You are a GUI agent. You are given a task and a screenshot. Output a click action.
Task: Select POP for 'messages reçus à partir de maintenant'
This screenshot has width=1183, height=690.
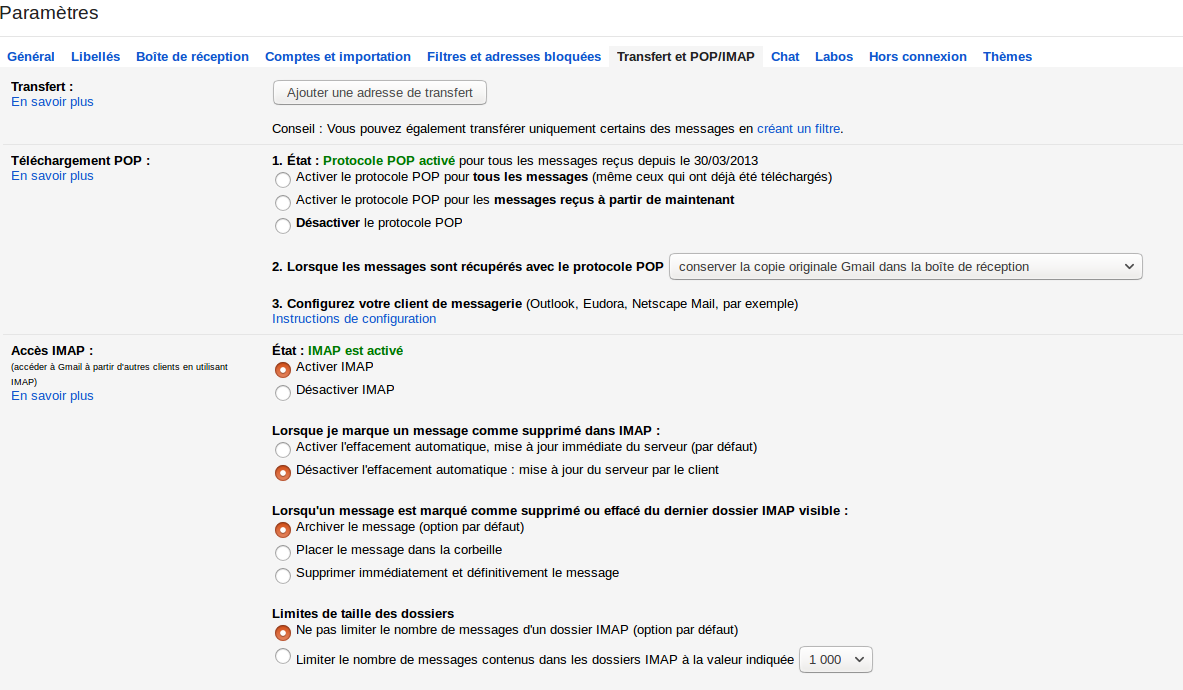283,202
